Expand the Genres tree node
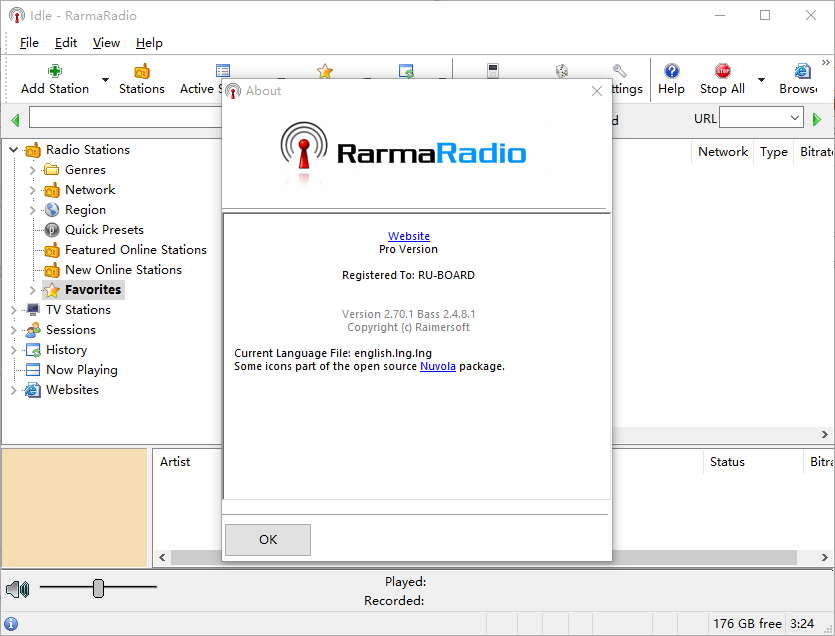835x636 pixels. 33,170
